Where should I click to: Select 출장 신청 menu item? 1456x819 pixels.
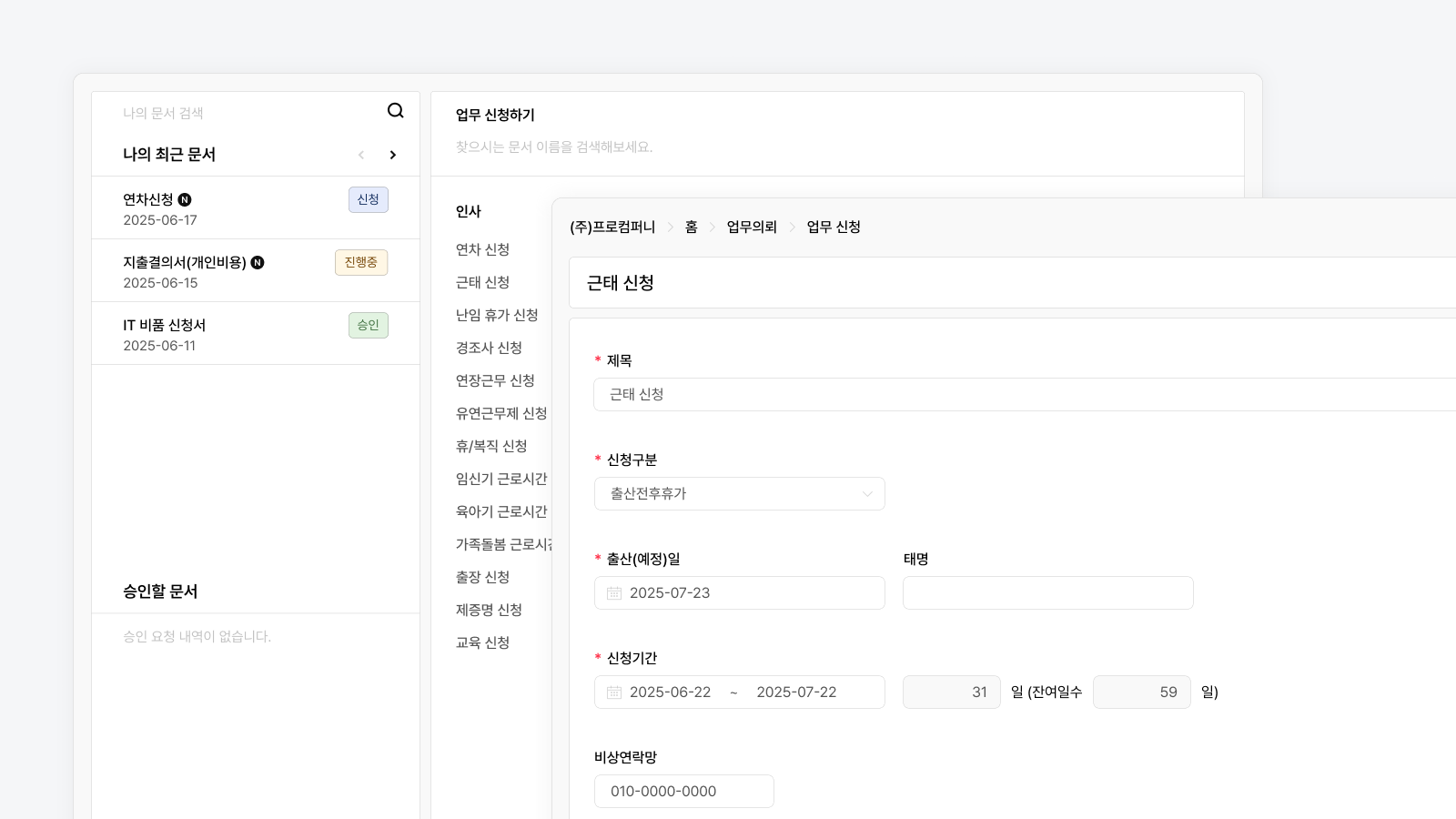click(482, 577)
